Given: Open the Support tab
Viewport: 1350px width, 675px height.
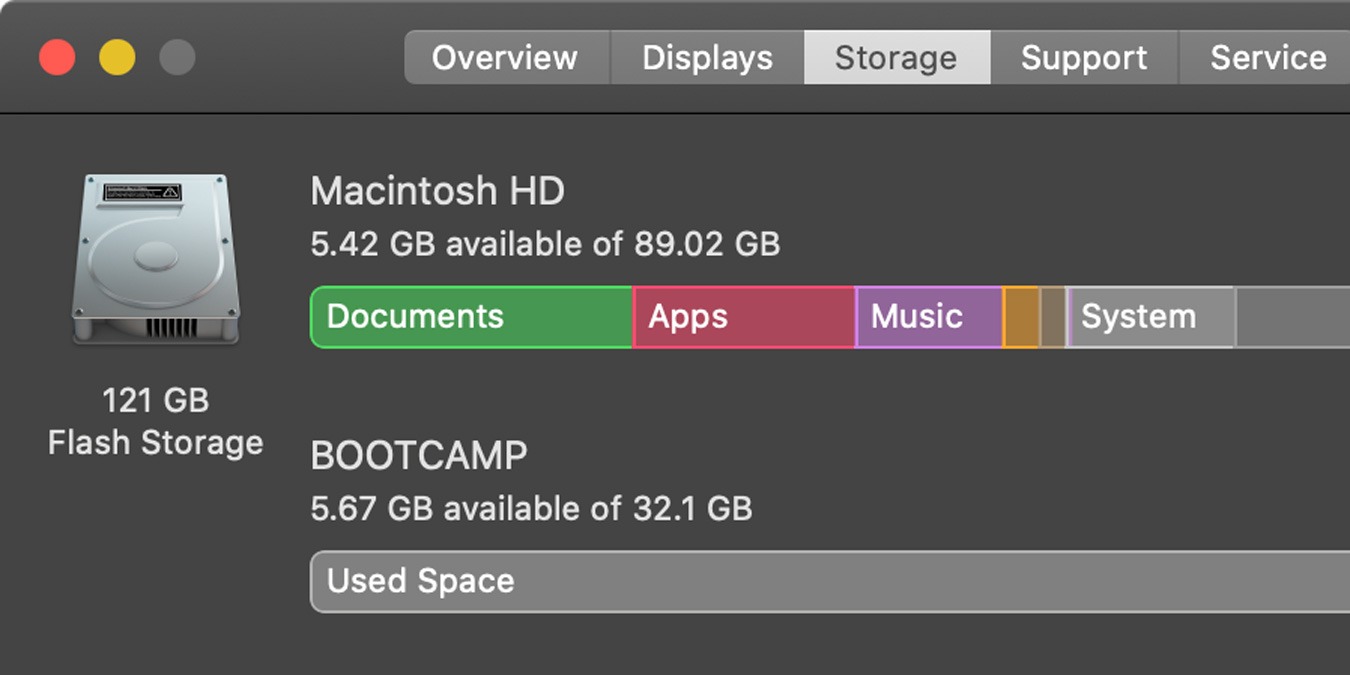Looking at the screenshot, I should point(1084,57).
